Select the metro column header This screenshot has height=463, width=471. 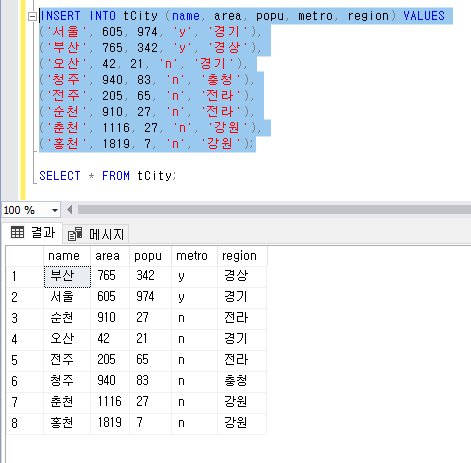point(194,256)
